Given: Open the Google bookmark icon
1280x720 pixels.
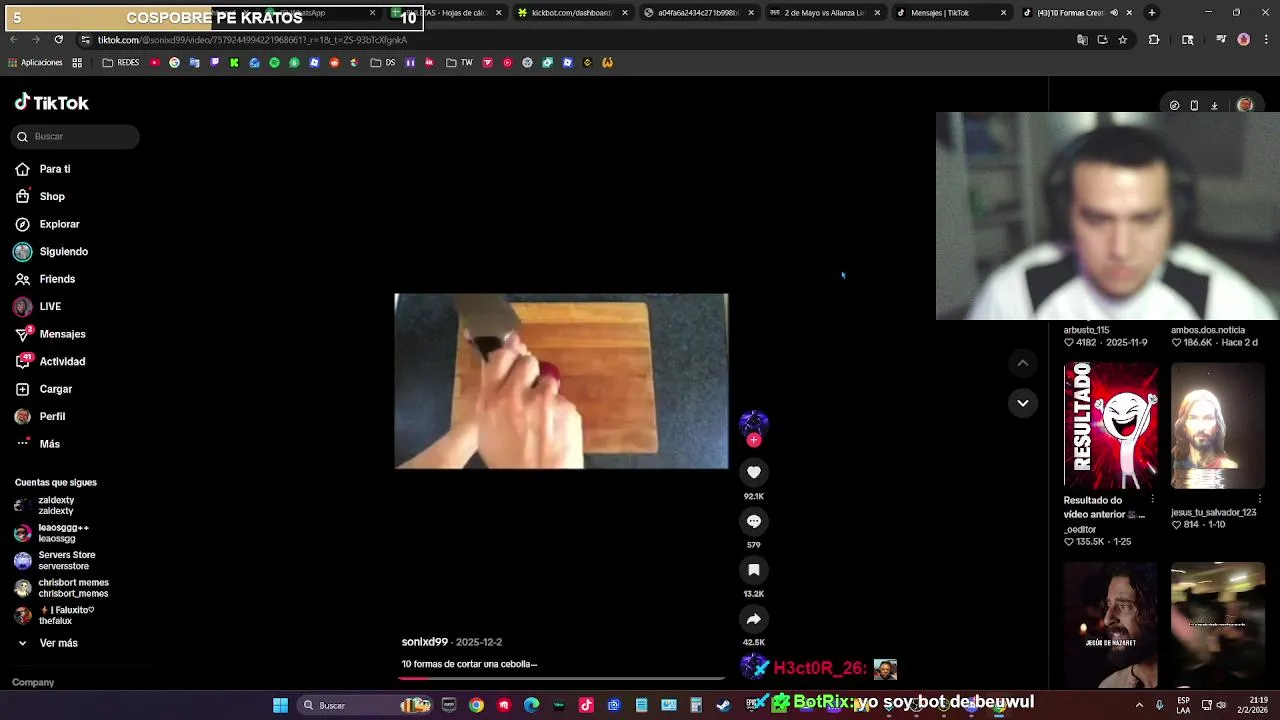Looking at the screenshot, I should tap(174, 62).
